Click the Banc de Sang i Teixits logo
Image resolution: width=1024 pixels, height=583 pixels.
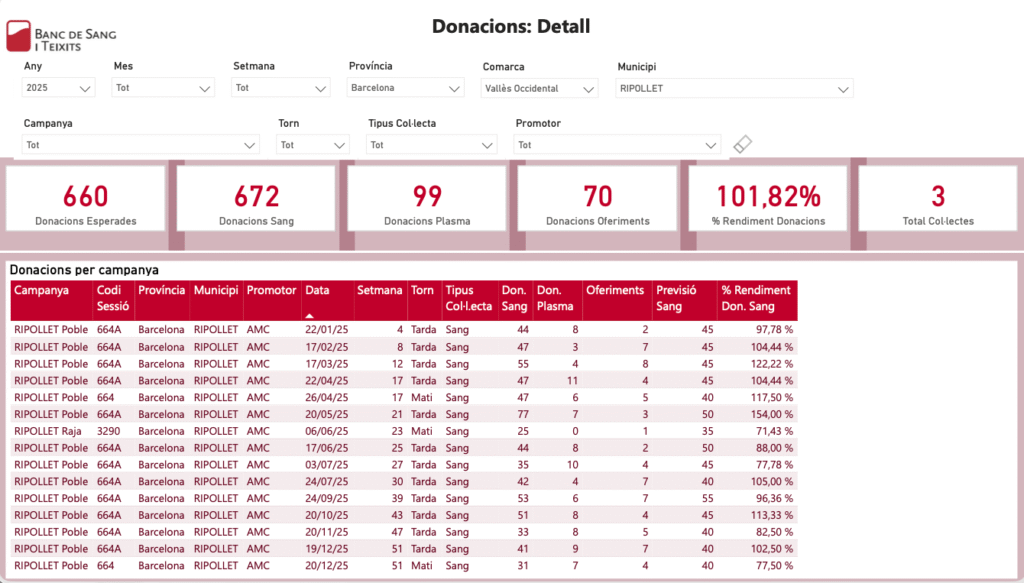(60, 37)
